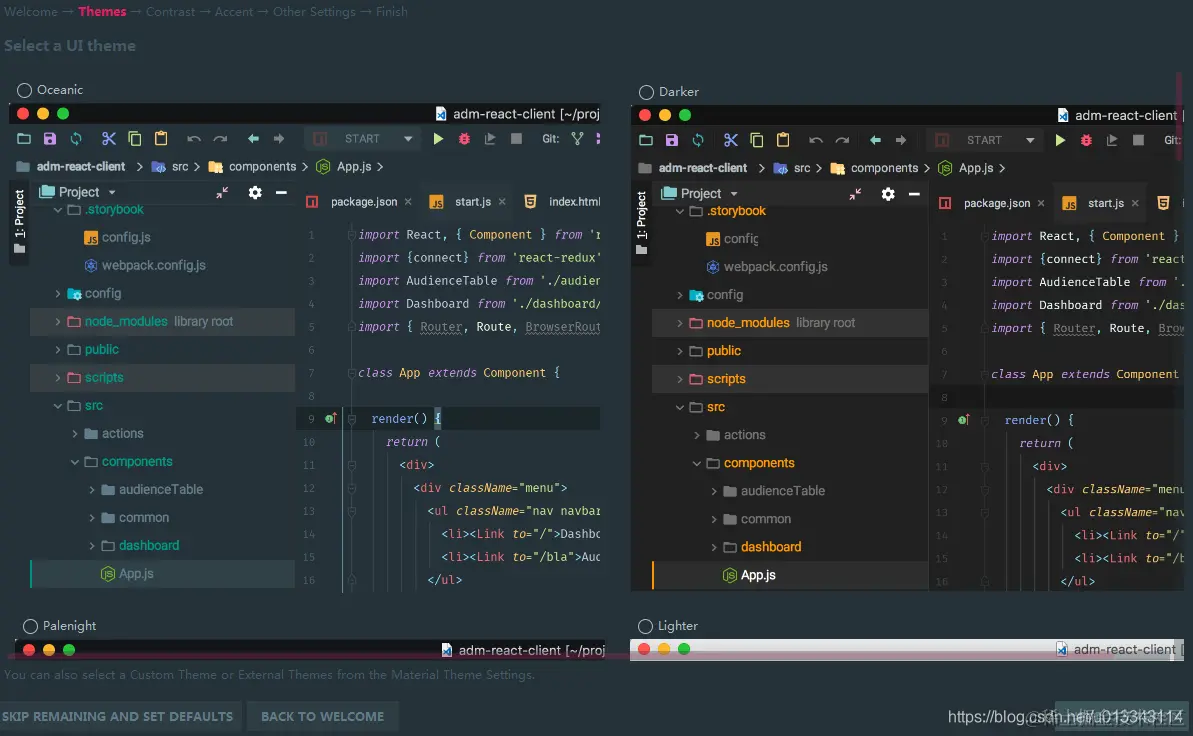The width and height of the screenshot is (1193, 736).
Task: Click the redo icon in Oceanic toolbar
Action: [x=221, y=139]
